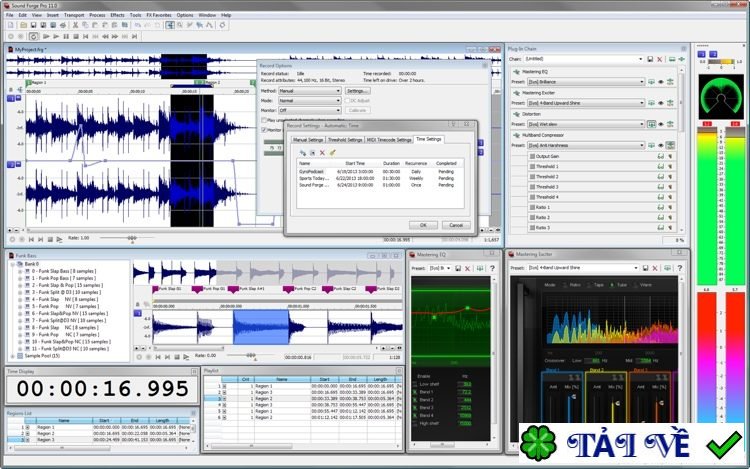The height and width of the screenshot is (469, 750).
Task: Toggle the Monitor checkbox in Record Options
Action: (264, 129)
